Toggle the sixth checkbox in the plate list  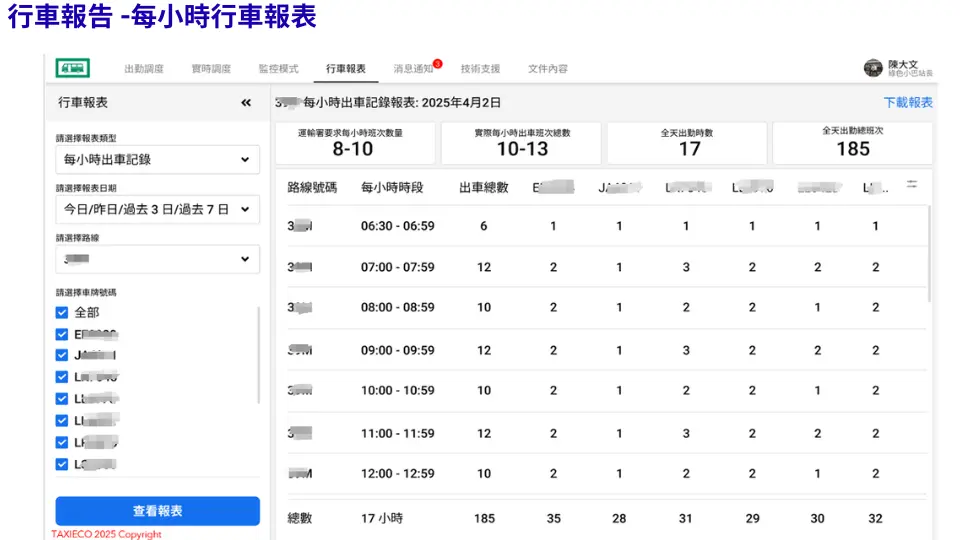pos(62,421)
